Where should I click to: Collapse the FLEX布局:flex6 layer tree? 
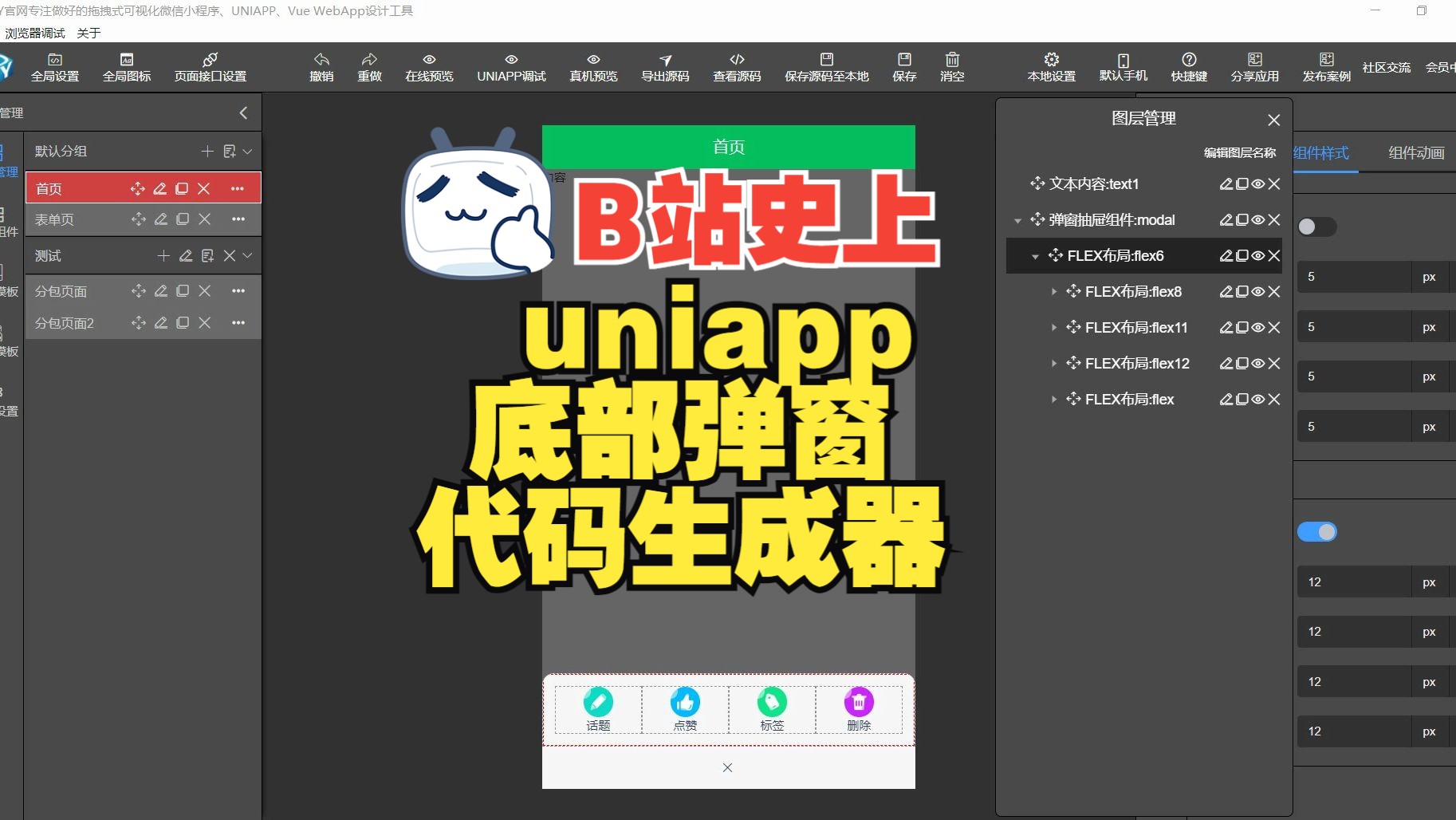[x=1034, y=255]
